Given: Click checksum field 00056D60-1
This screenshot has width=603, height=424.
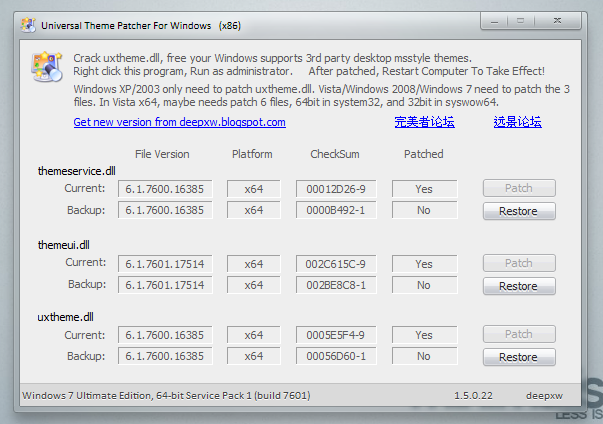Looking at the screenshot, I should click(336, 356).
